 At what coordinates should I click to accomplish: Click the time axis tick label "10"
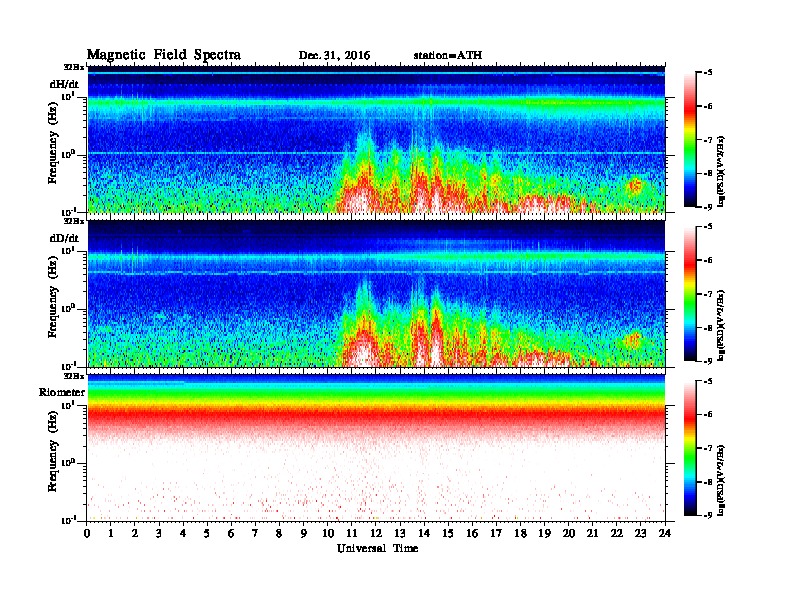coord(327,533)
